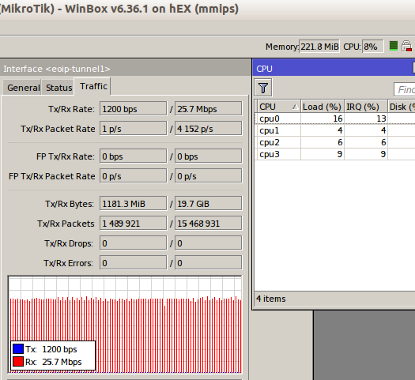Click the FP Rx Packet Rate field

point(208,176)
